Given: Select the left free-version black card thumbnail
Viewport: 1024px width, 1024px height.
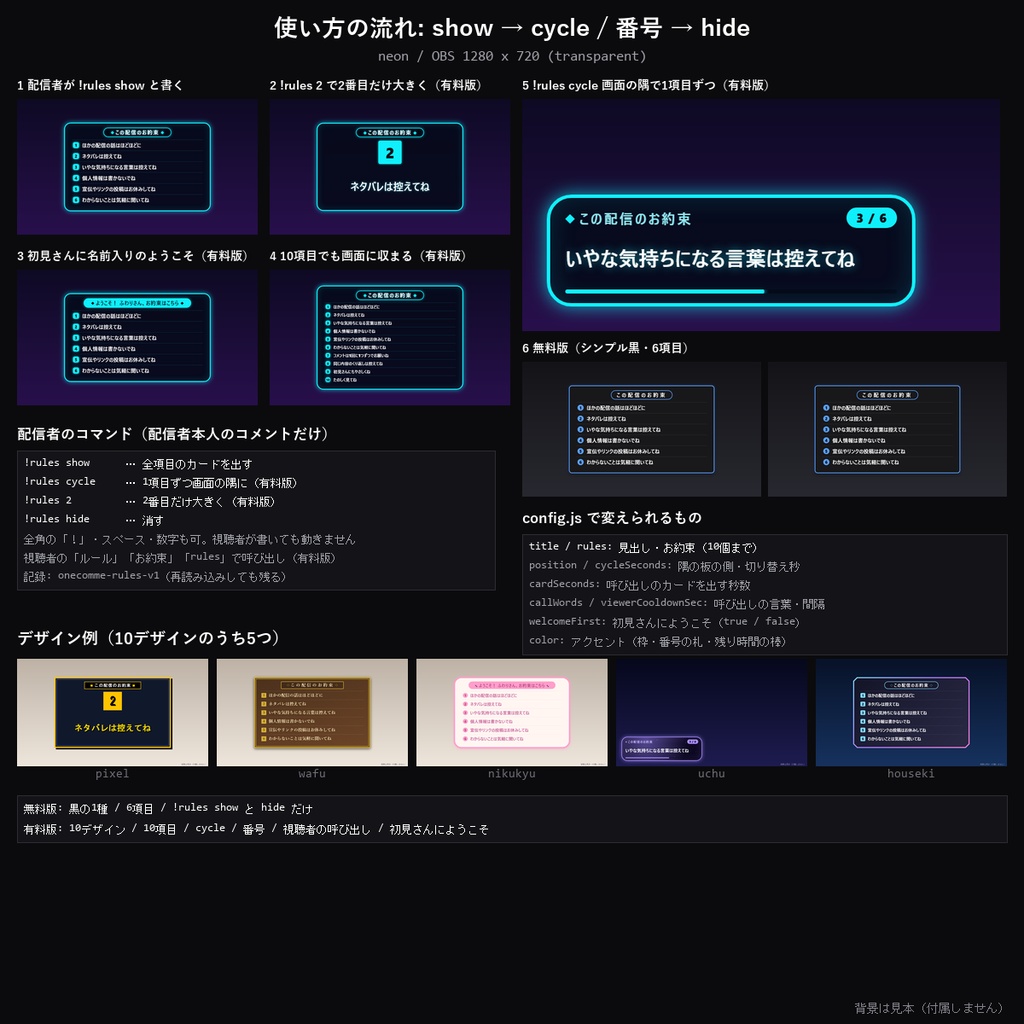Looking at the screenshot, I should coord(641,429).
